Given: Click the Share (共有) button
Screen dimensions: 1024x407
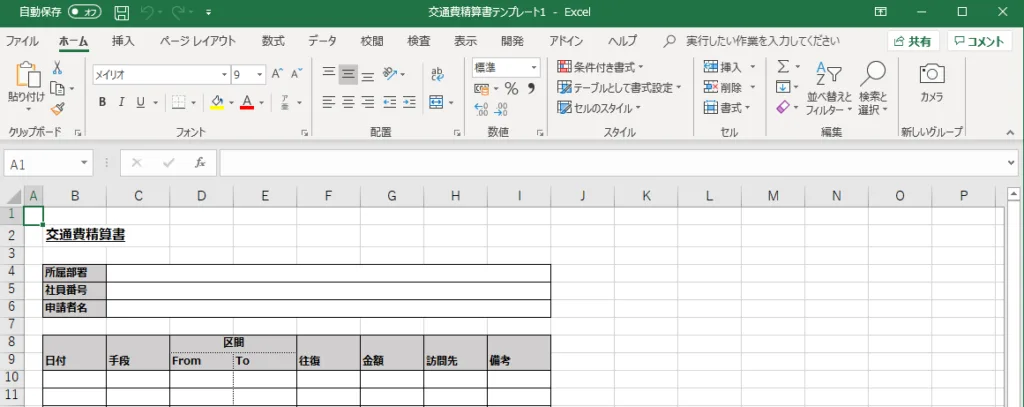Looking at the screenshot, I should [x=912, y=41].
